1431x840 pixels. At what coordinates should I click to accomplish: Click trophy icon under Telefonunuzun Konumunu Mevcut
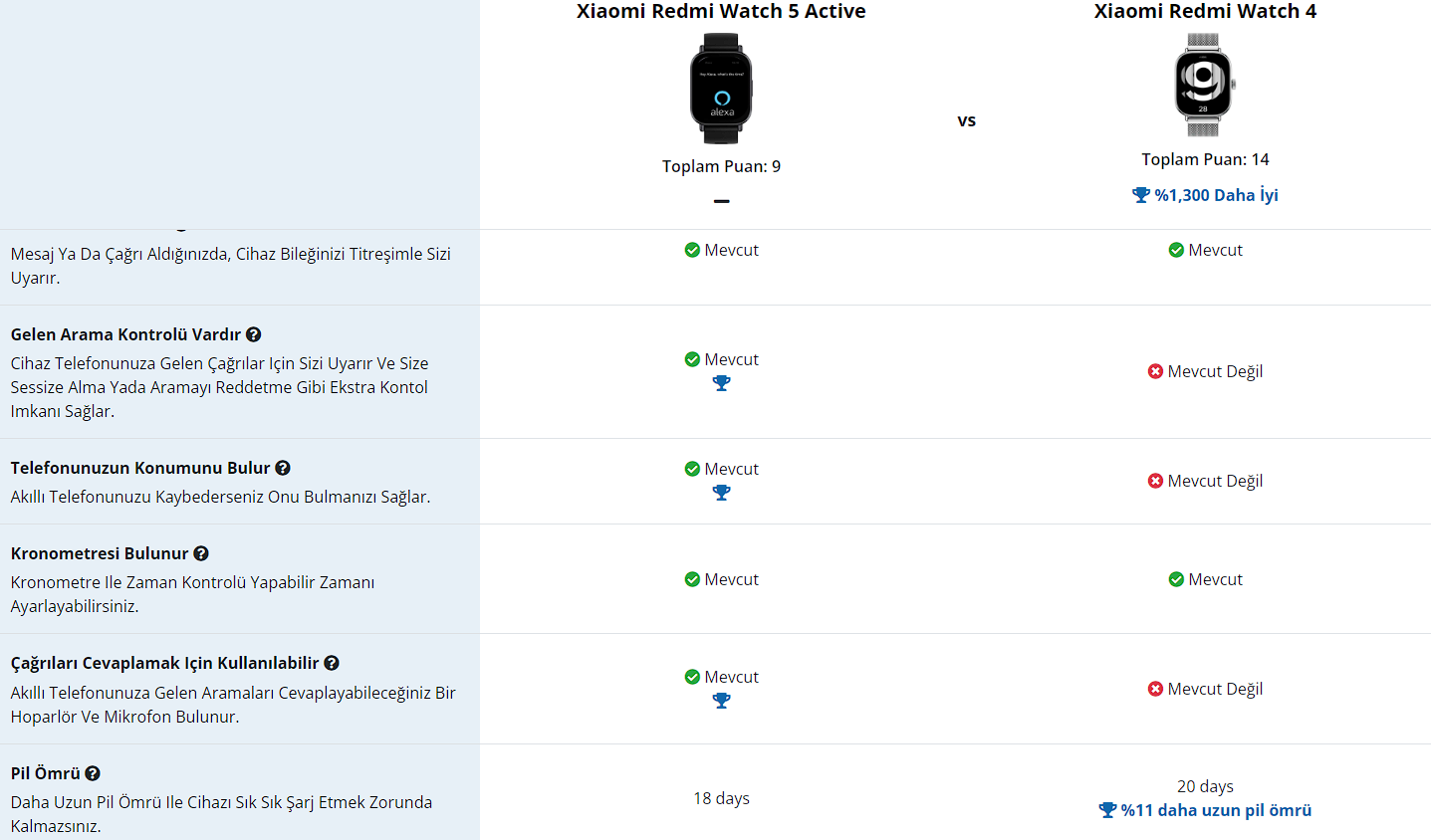pyautogui.click(x=722, y=494)
